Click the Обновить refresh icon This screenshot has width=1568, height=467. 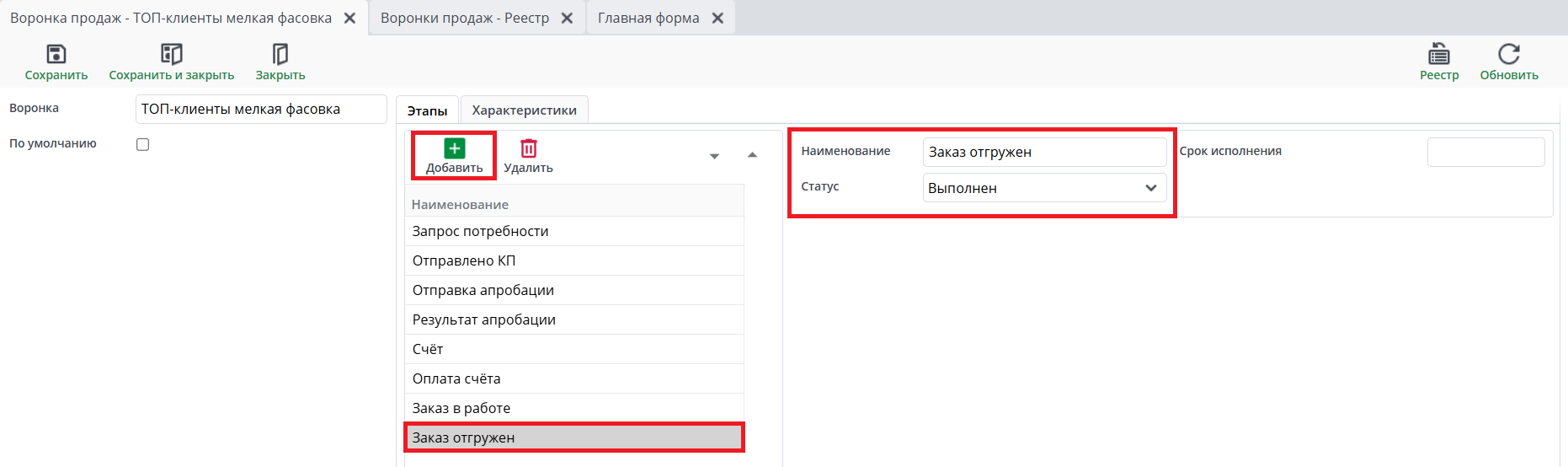point(1509,55)
